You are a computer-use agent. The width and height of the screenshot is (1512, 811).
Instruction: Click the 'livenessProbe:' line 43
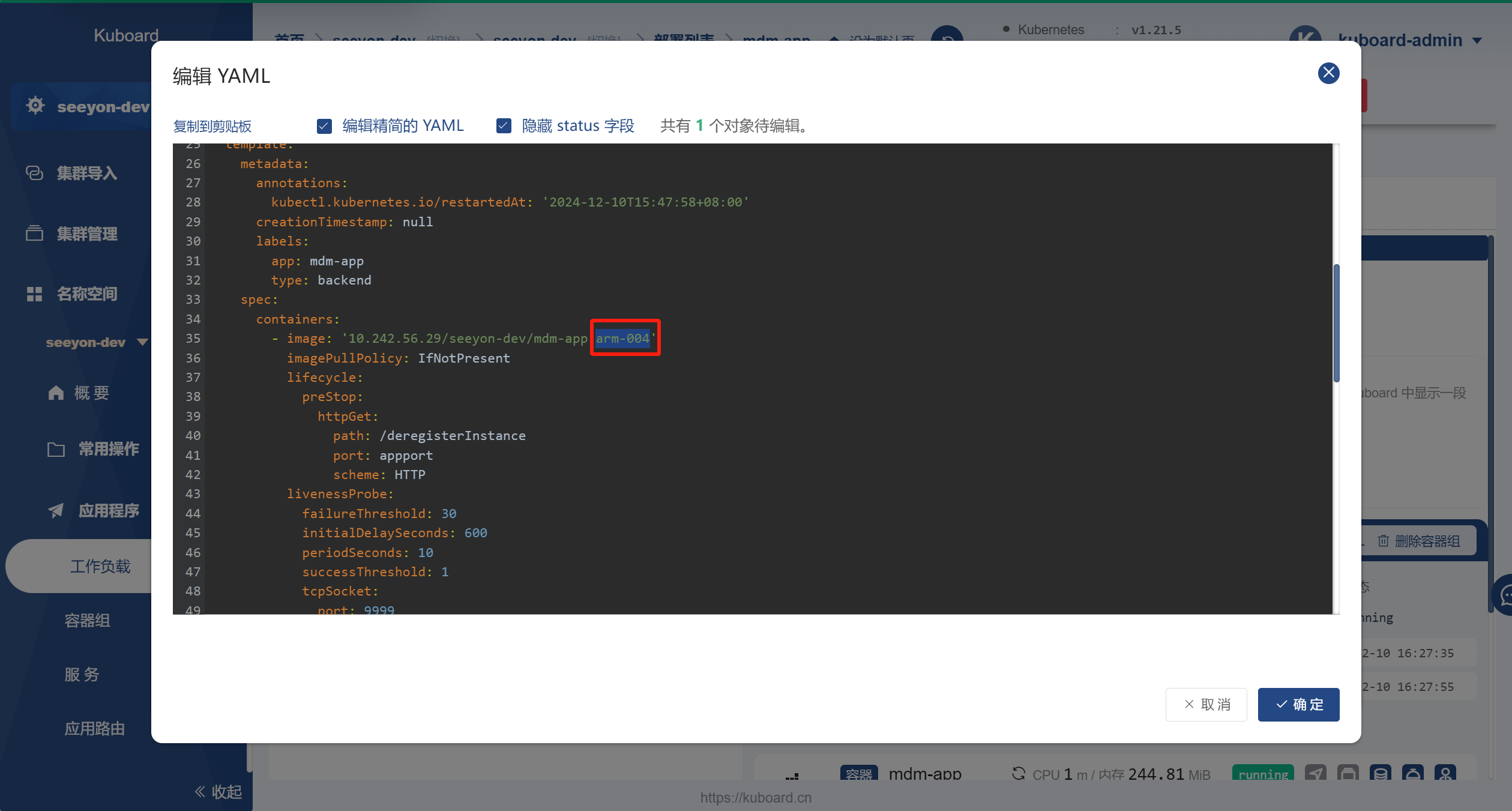[340, 494]
